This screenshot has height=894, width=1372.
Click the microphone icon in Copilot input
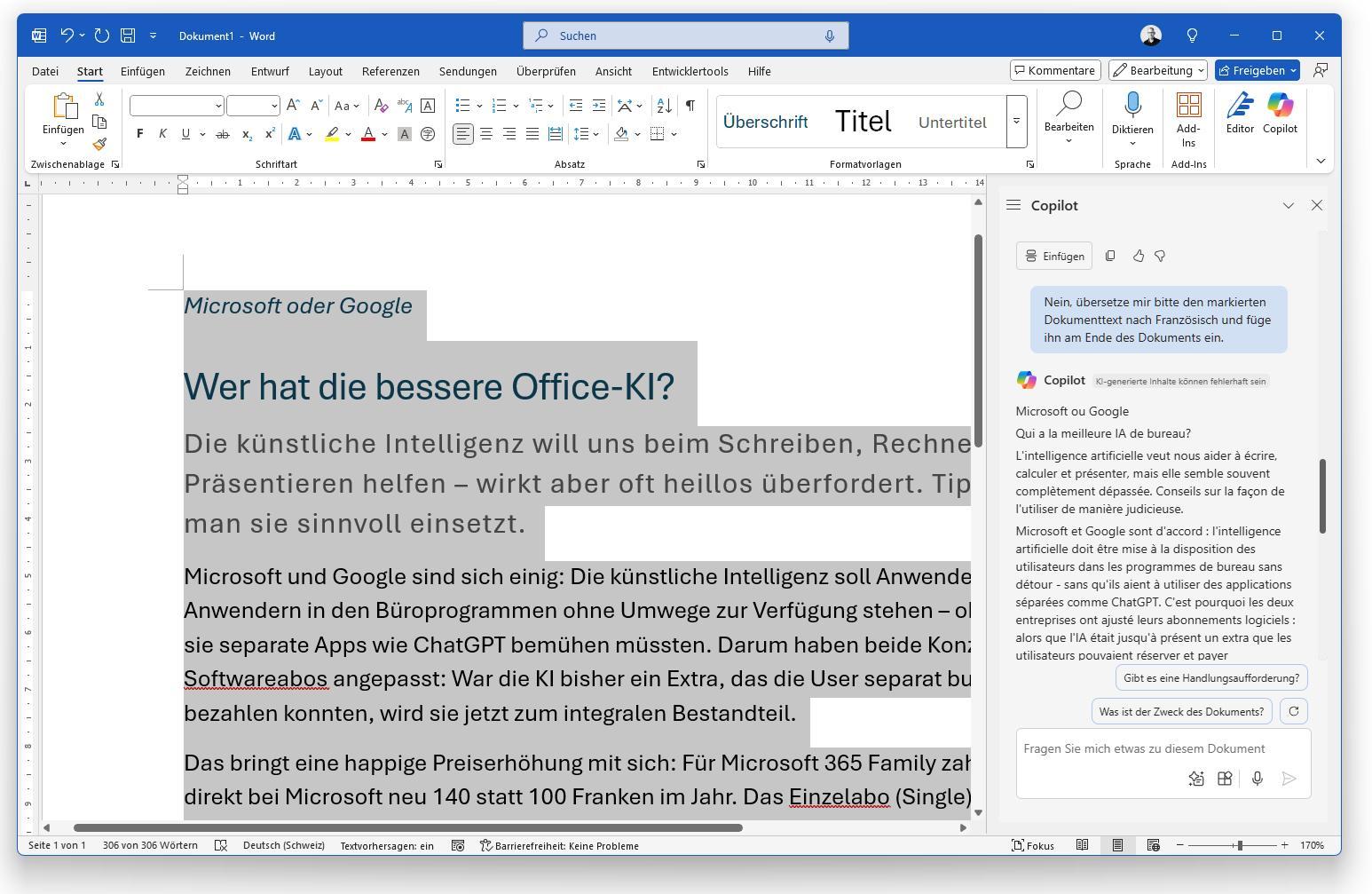pos(1257,779)
